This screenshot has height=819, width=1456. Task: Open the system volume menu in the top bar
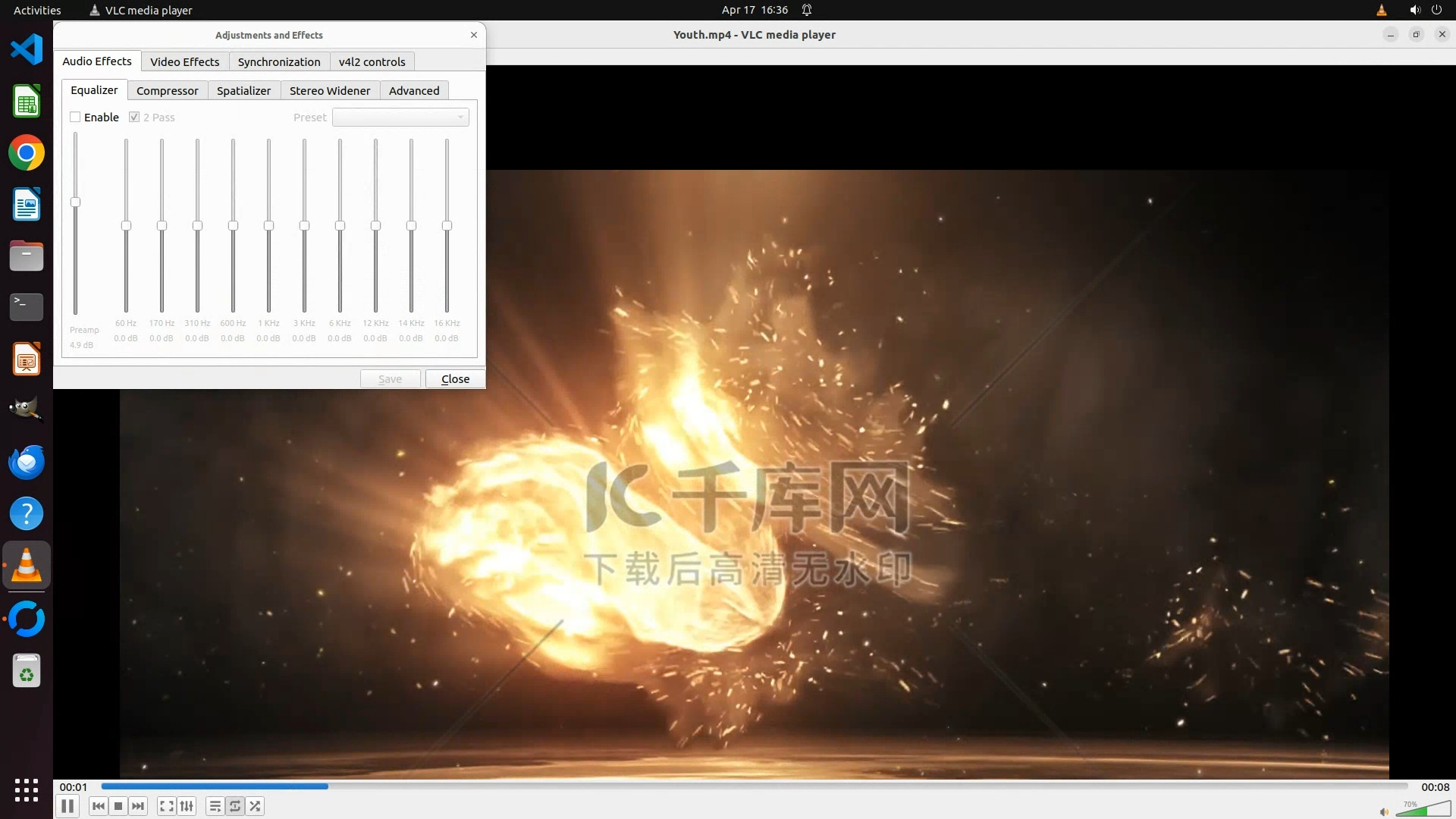[x=1414, y=10]
